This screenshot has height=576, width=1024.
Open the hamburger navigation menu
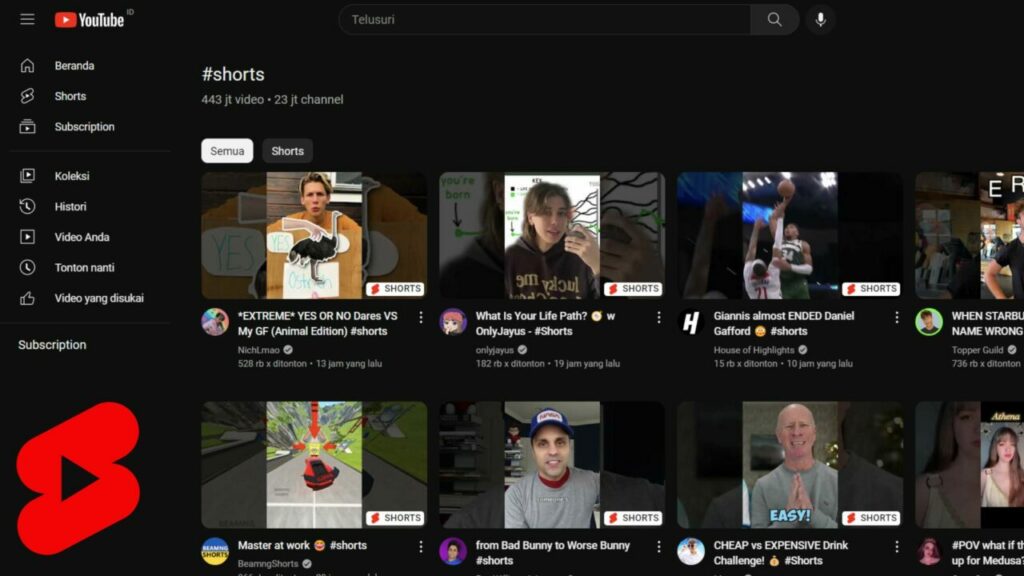(27, 17)
